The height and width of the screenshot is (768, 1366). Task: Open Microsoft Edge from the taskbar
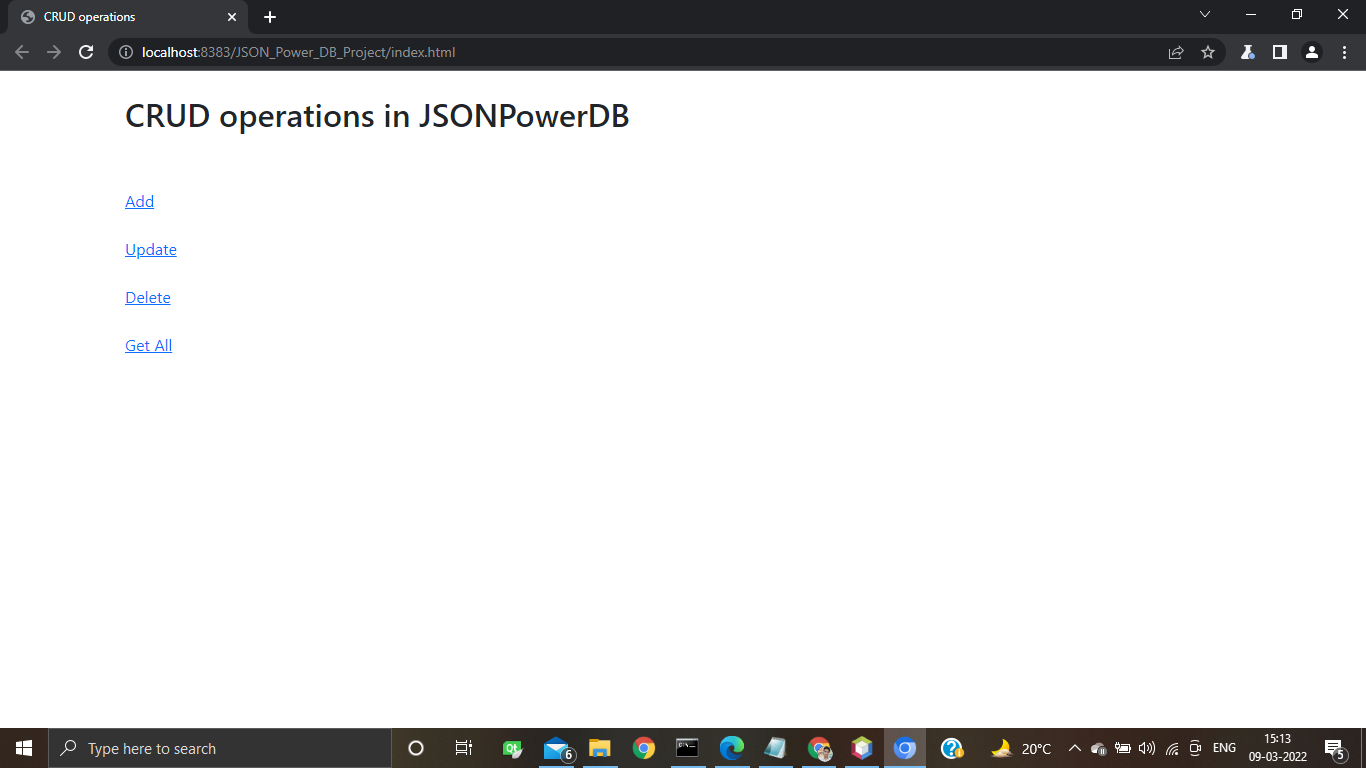coord(732,748)
